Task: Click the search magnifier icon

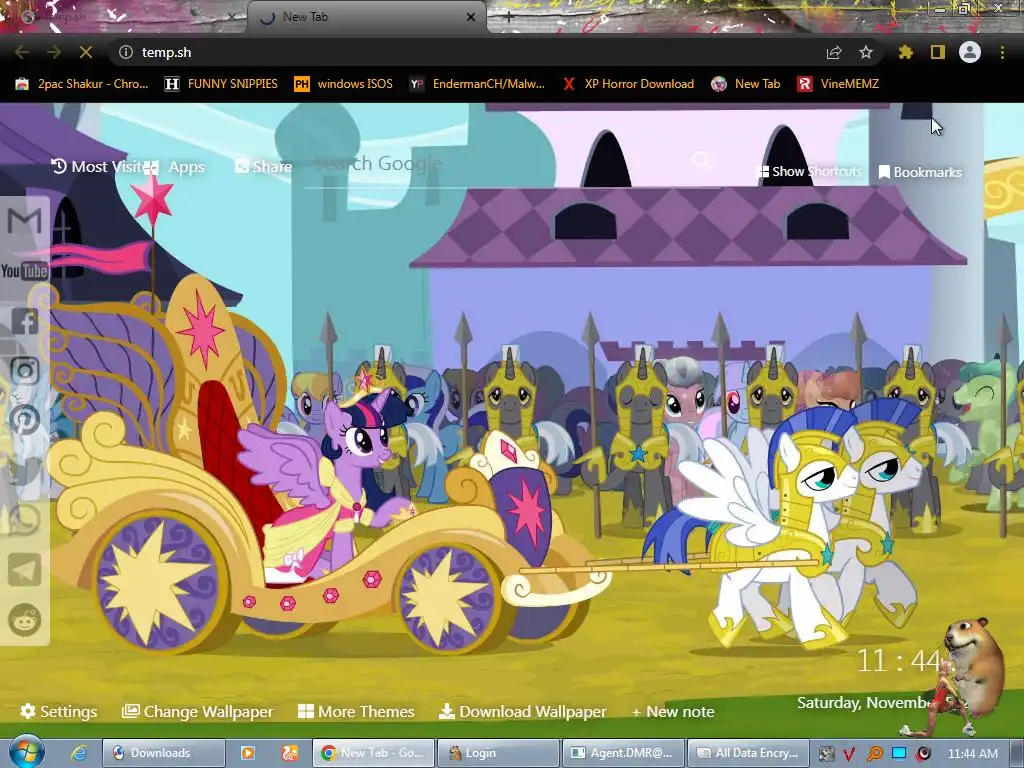Action: coord(702,161)
